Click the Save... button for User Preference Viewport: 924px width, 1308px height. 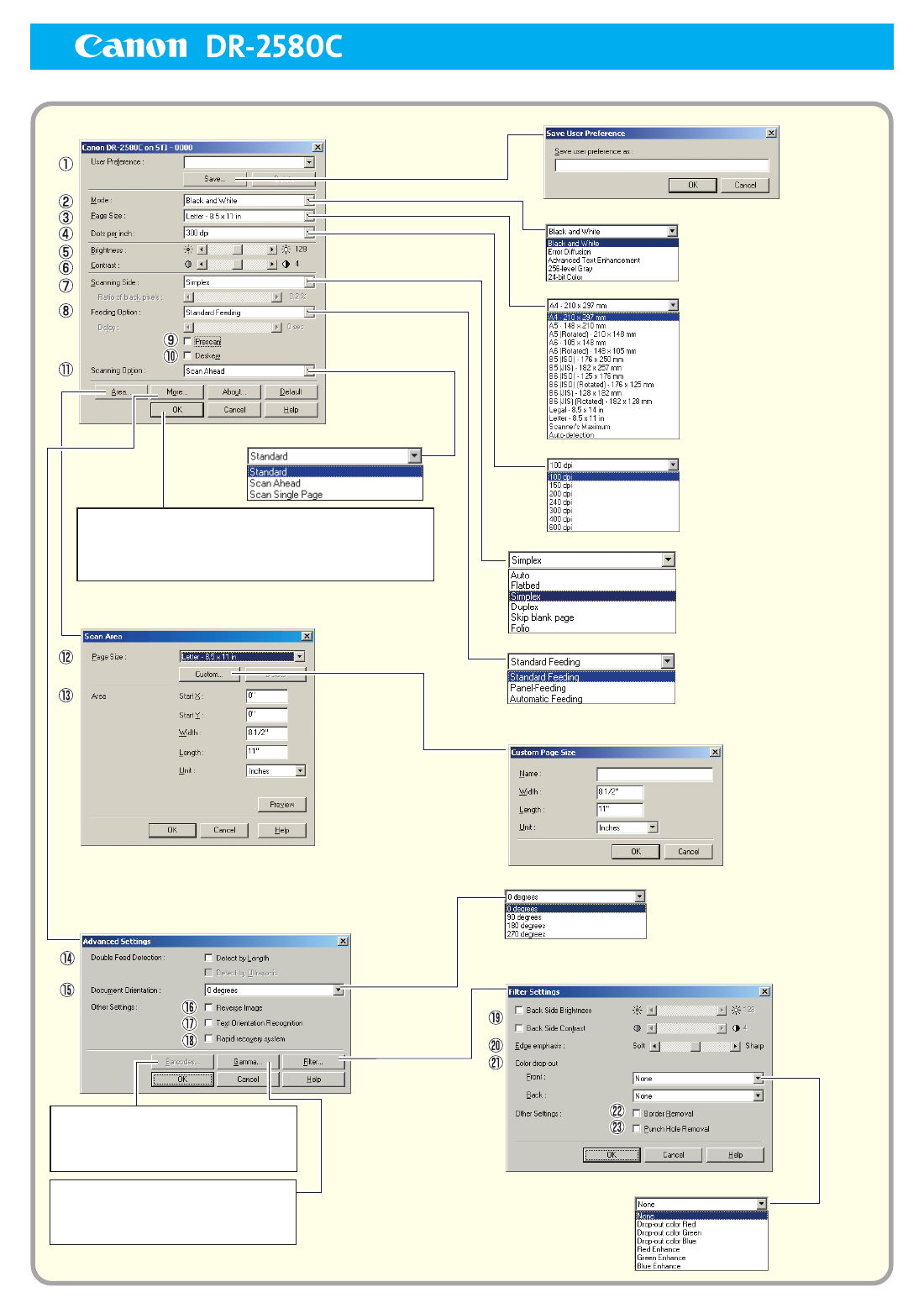coord(215,179)
